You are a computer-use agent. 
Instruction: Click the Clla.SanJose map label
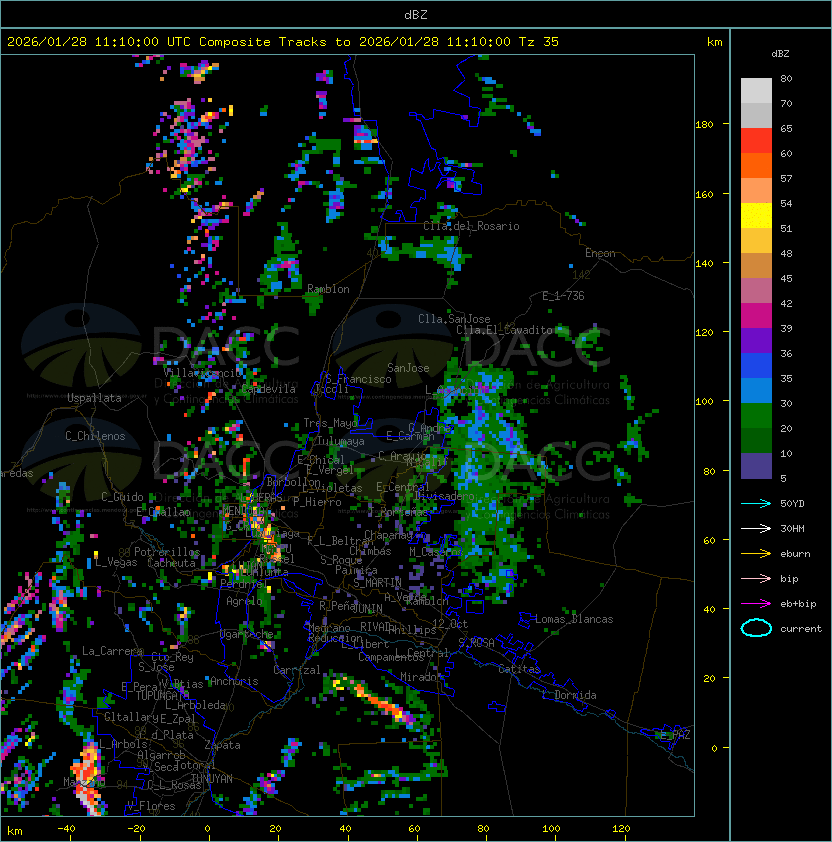click(x=454, y=319)
